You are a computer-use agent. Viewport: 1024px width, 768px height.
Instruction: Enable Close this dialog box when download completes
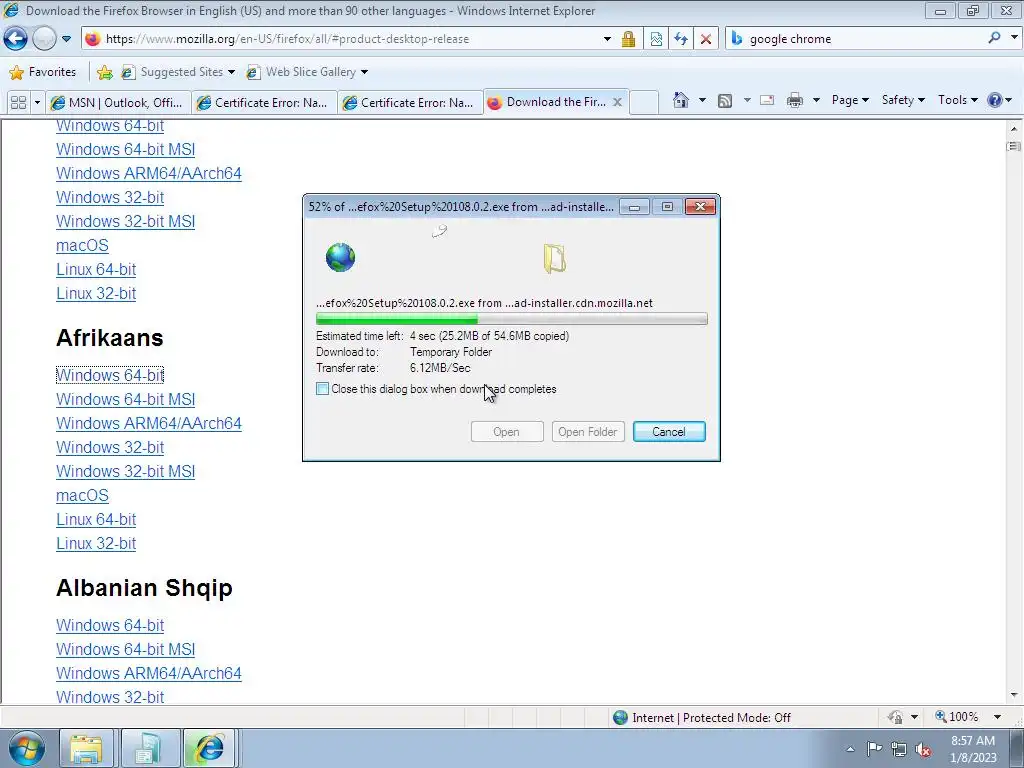pos(323,389)
